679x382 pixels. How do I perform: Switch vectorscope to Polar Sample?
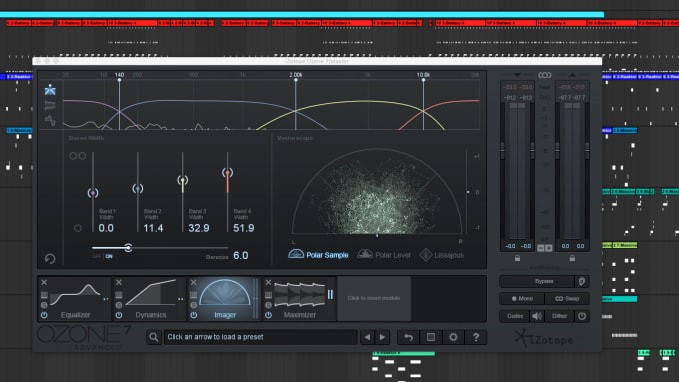click(x=318, y=255)
